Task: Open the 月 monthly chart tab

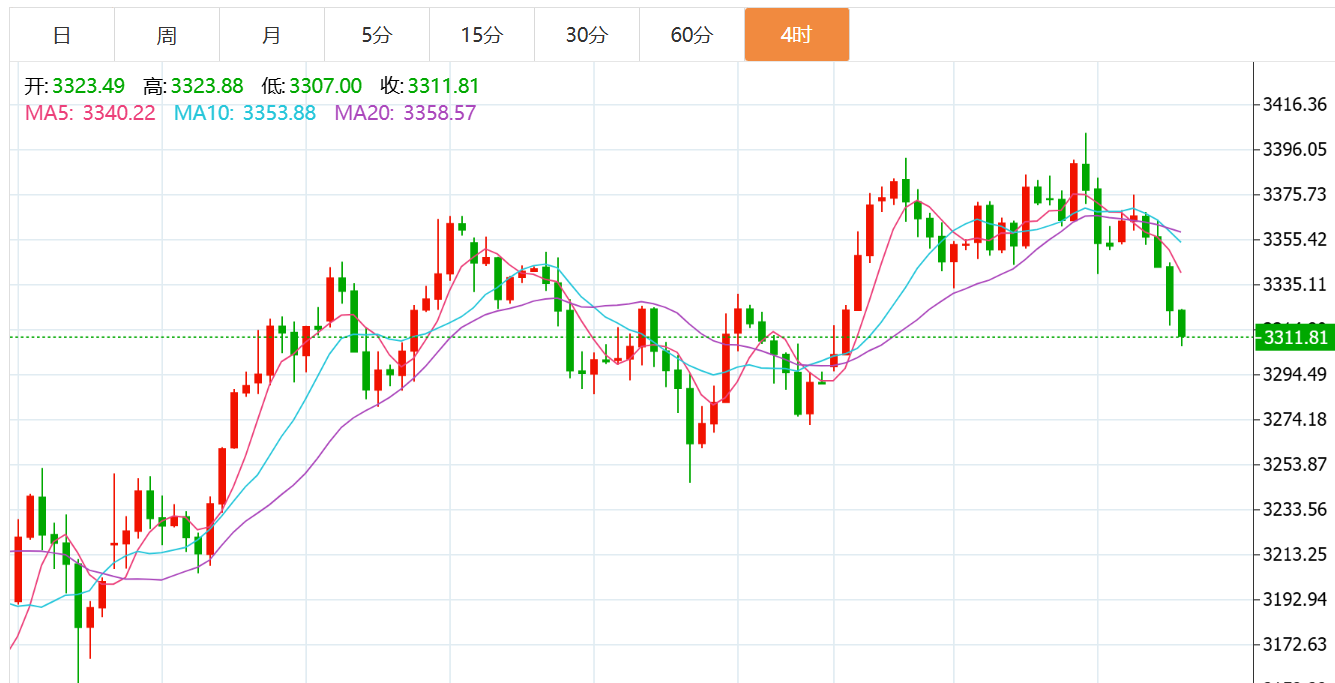Action: (x=272, y=35)
